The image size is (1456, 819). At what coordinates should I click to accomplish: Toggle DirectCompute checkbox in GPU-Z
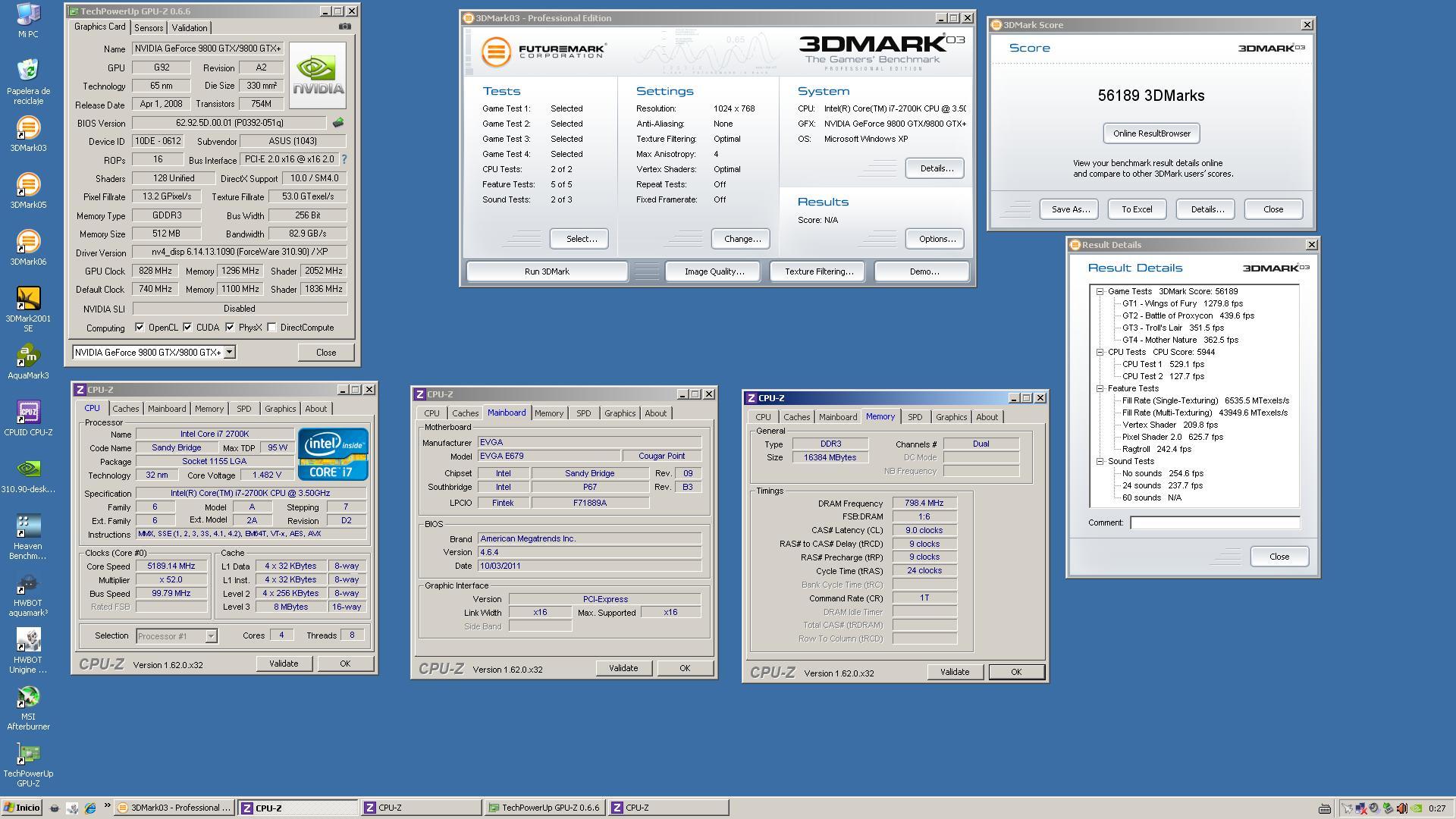pyautogui.click(x=271, y=328)
